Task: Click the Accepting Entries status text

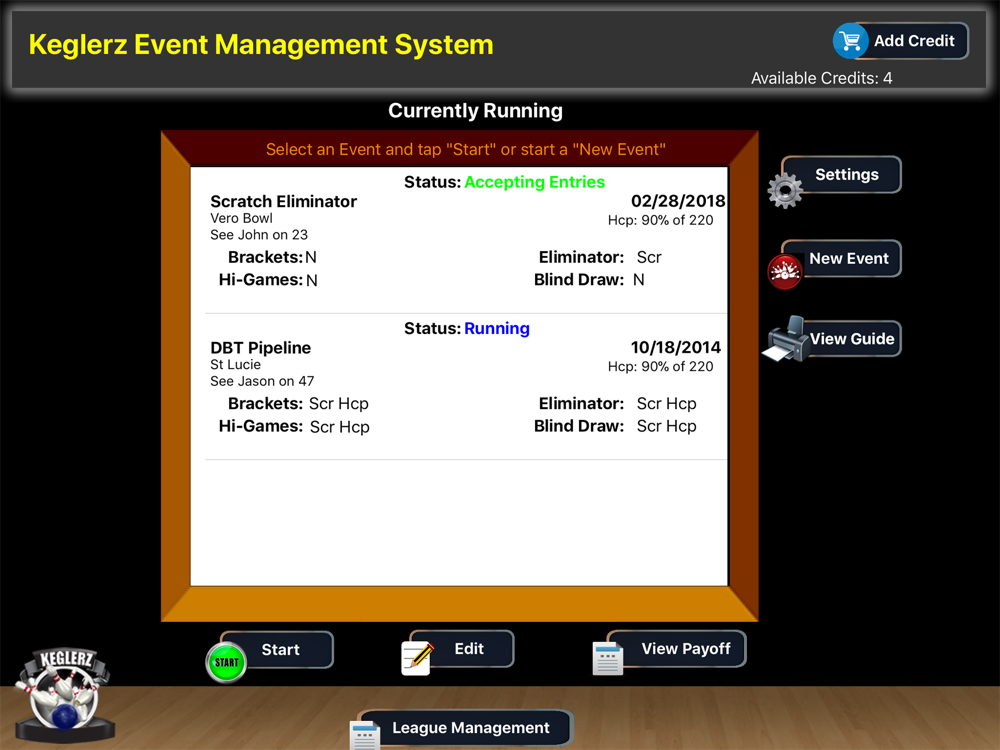Action: click(534, 182)
